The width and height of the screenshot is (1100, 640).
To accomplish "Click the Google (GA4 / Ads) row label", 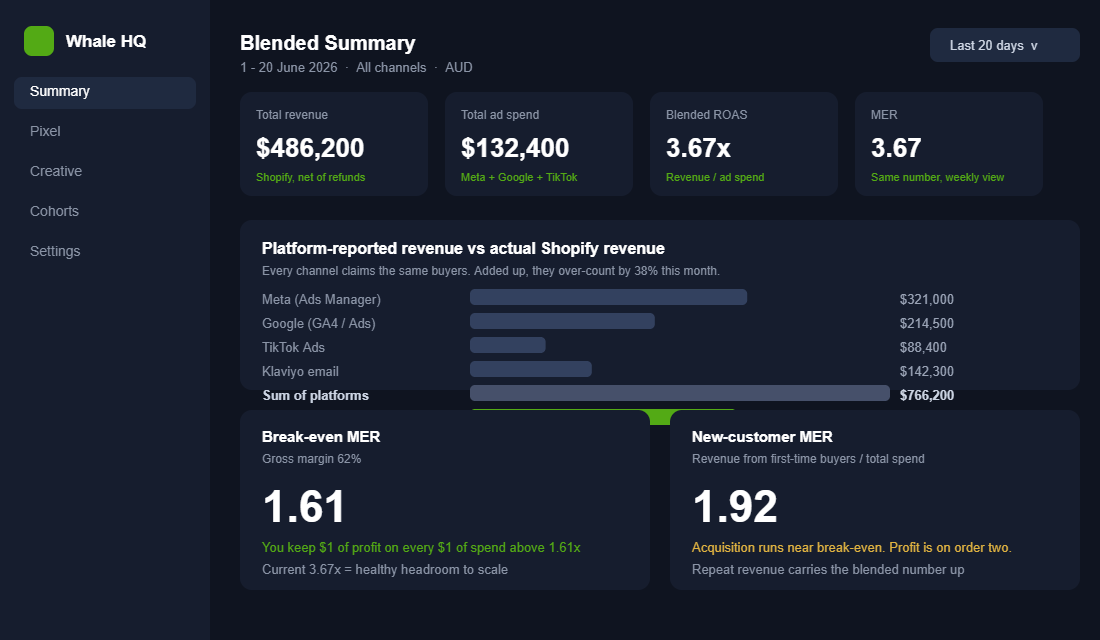I will point(318,324).
